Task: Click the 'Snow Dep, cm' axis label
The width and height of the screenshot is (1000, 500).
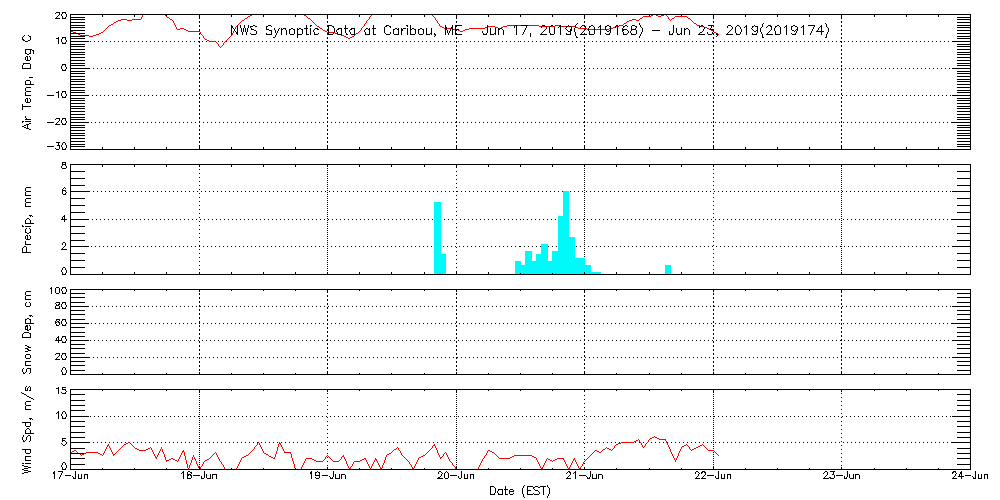Action: pyautogui.click(x=28, y=332)
